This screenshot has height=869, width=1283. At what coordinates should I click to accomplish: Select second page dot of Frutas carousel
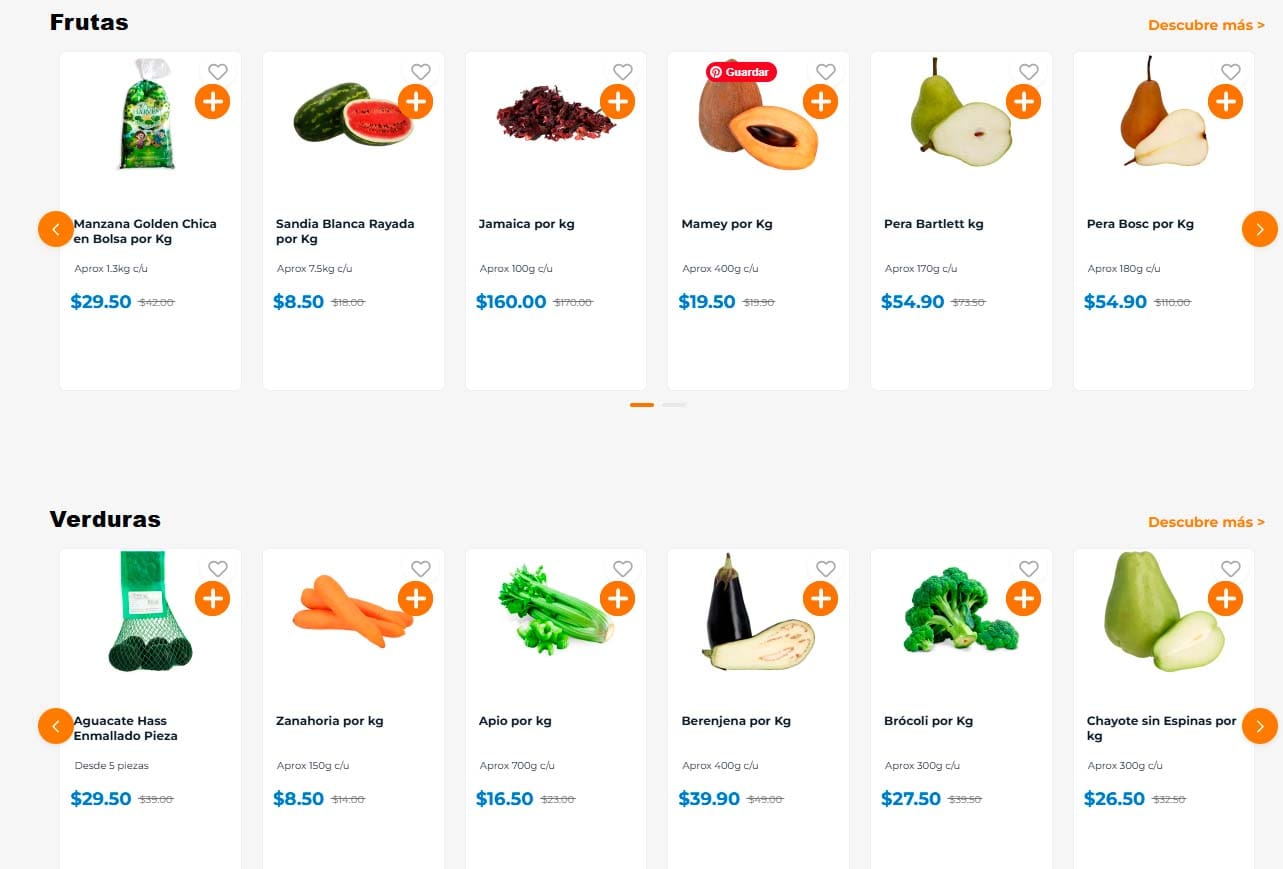[674, 405]
